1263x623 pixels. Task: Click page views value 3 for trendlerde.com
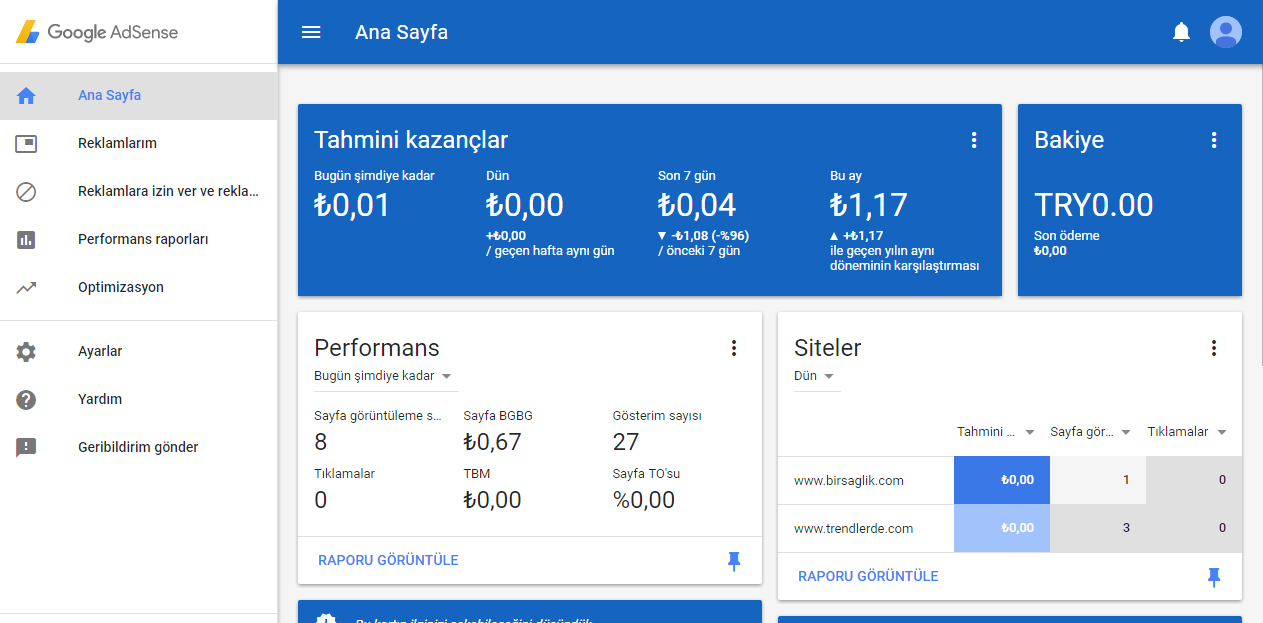[1098, 528]
